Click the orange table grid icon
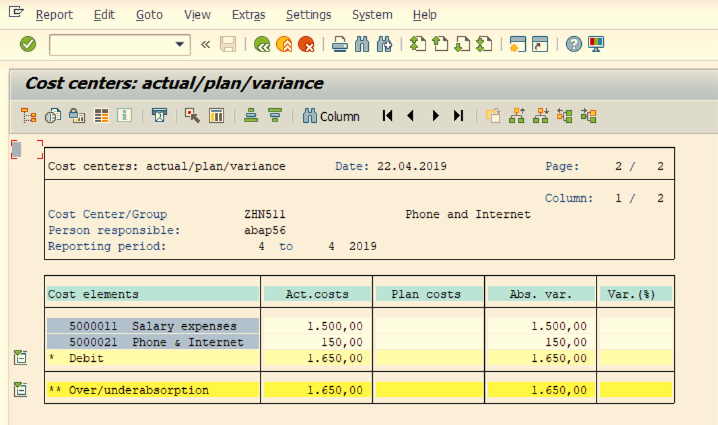The image size is (718, 425). click(x=101, y=116)
